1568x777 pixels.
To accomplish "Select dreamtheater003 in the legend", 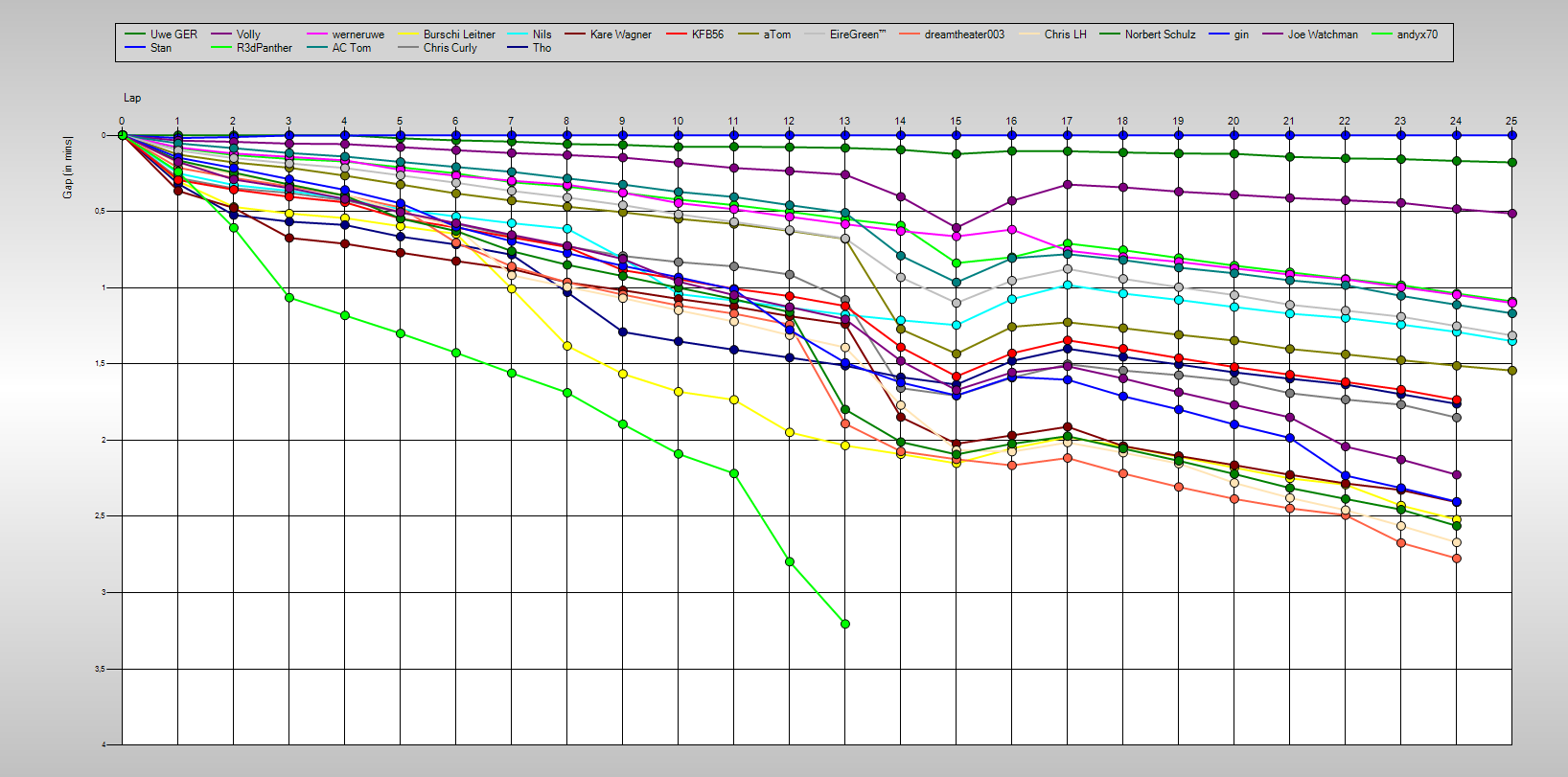I will (963, 34).
